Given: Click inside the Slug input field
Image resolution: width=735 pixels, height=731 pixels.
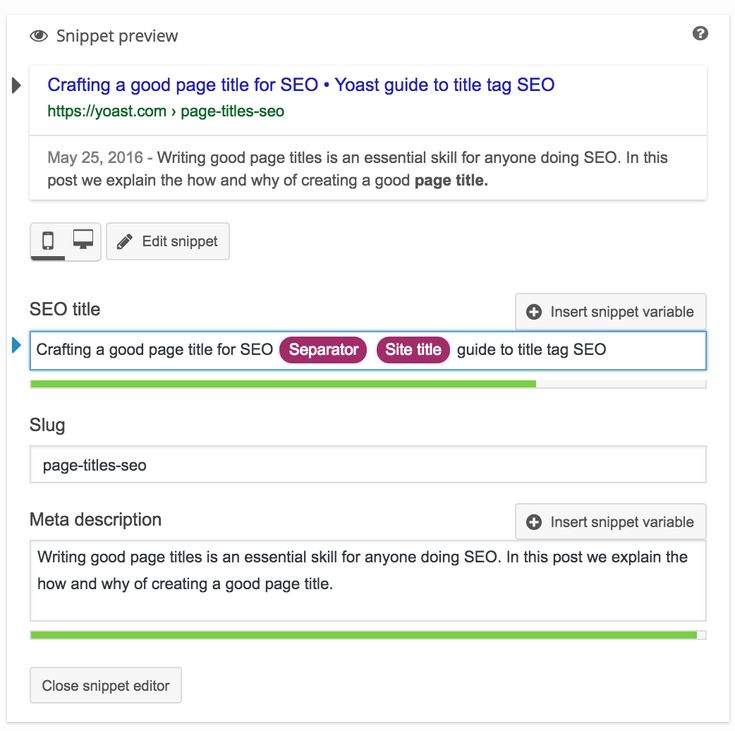Looking at the screenshot, I should (x=368, y=465).
